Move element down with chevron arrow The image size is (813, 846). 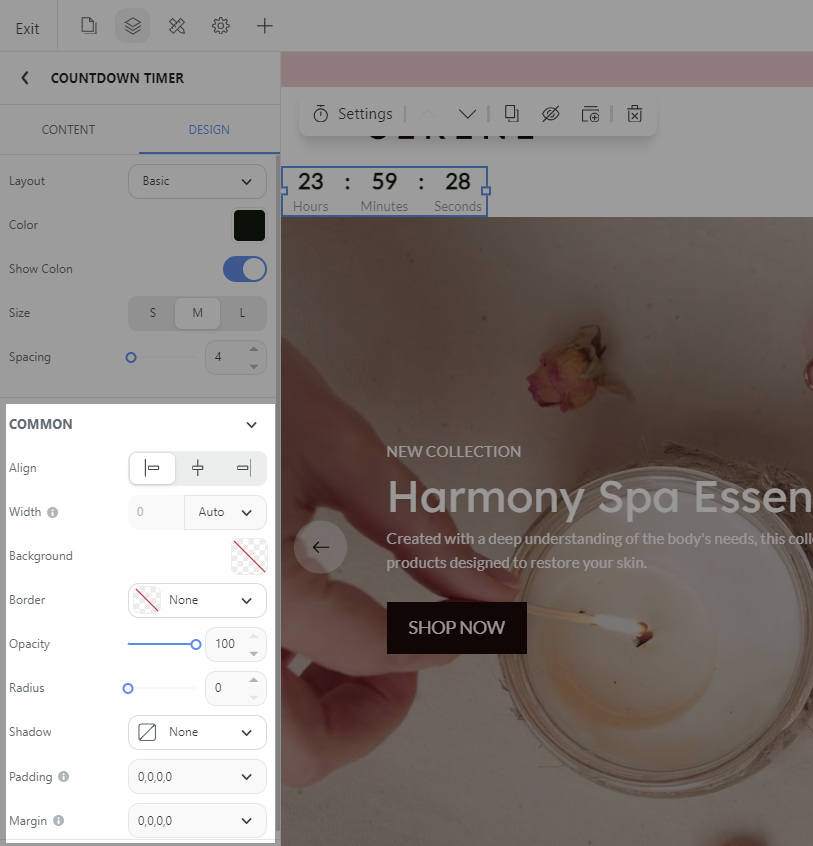[467, 114]
